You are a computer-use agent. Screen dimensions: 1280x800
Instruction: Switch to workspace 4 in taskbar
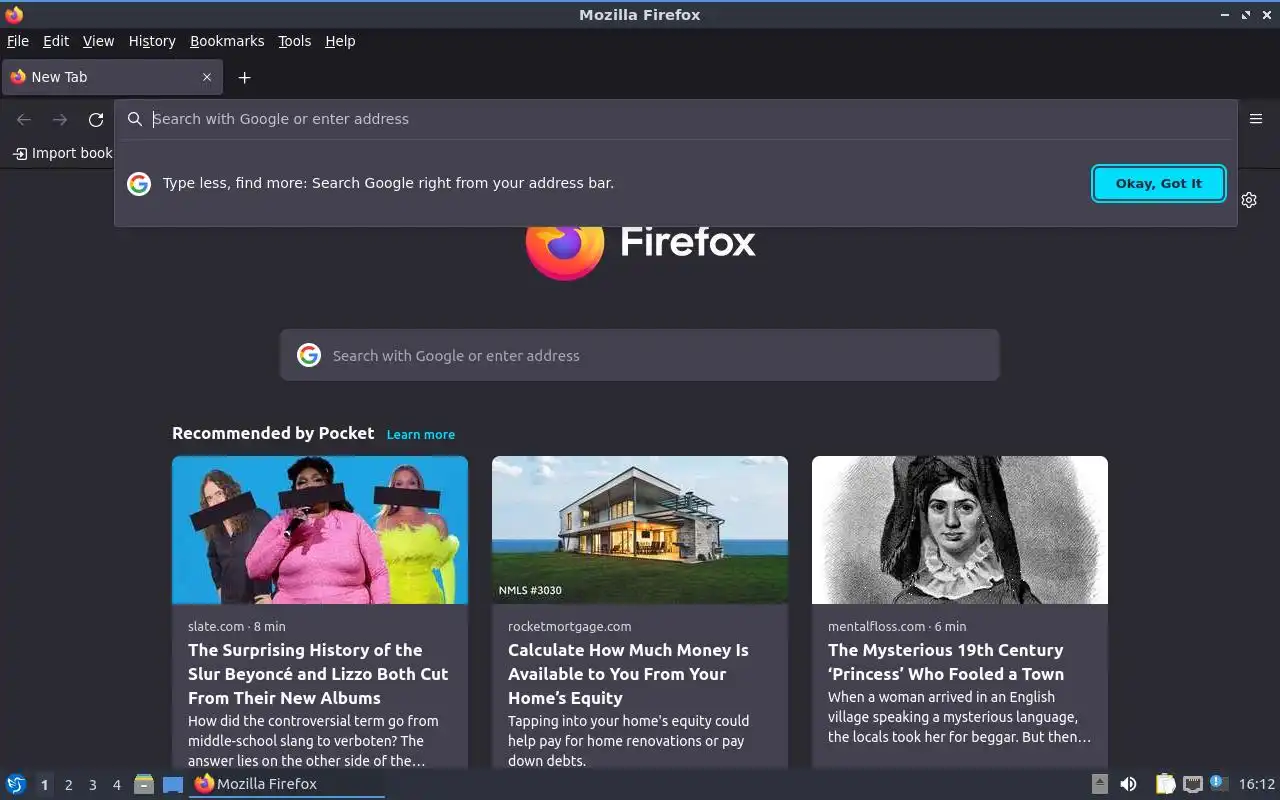[x=116, y=785]
